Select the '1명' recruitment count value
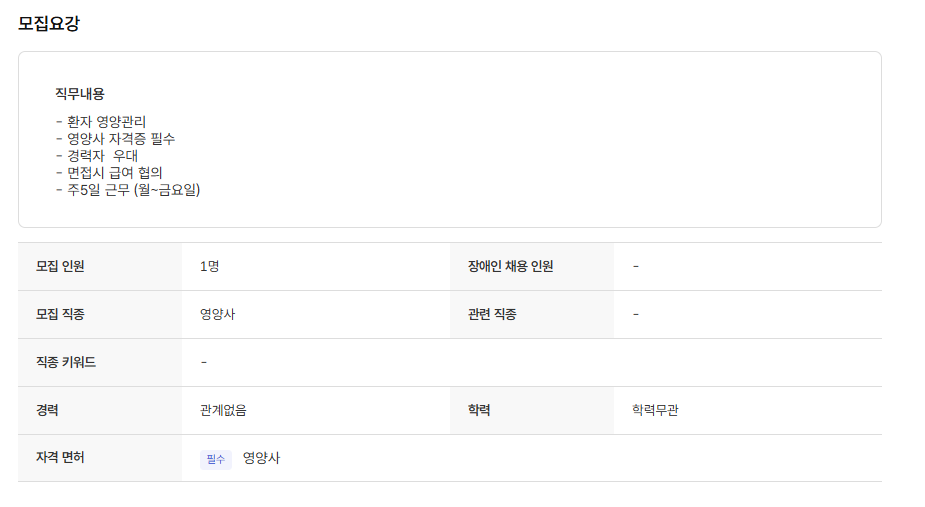 click(210, 266)
